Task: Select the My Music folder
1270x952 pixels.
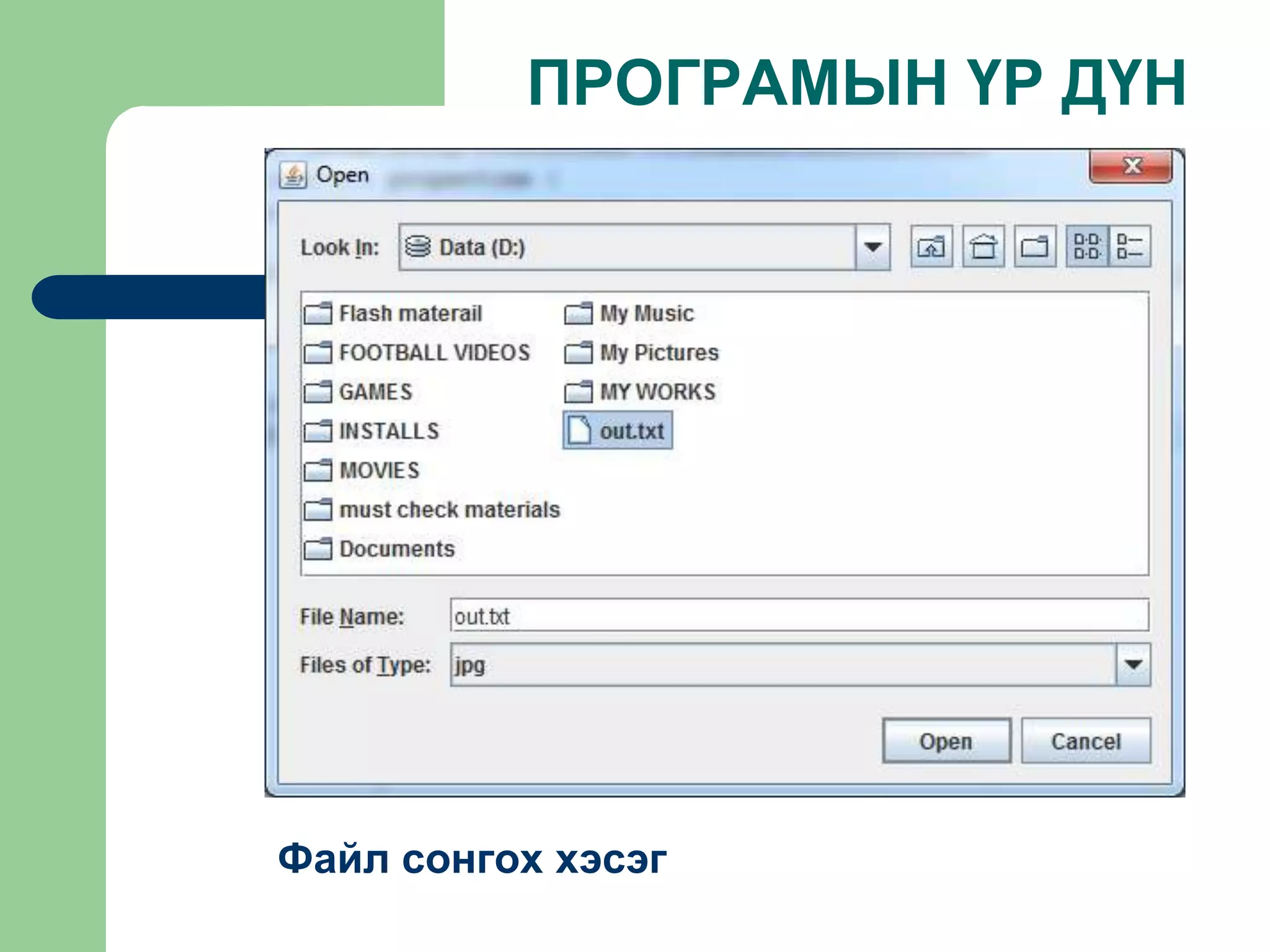Action: tap(629, 314)
